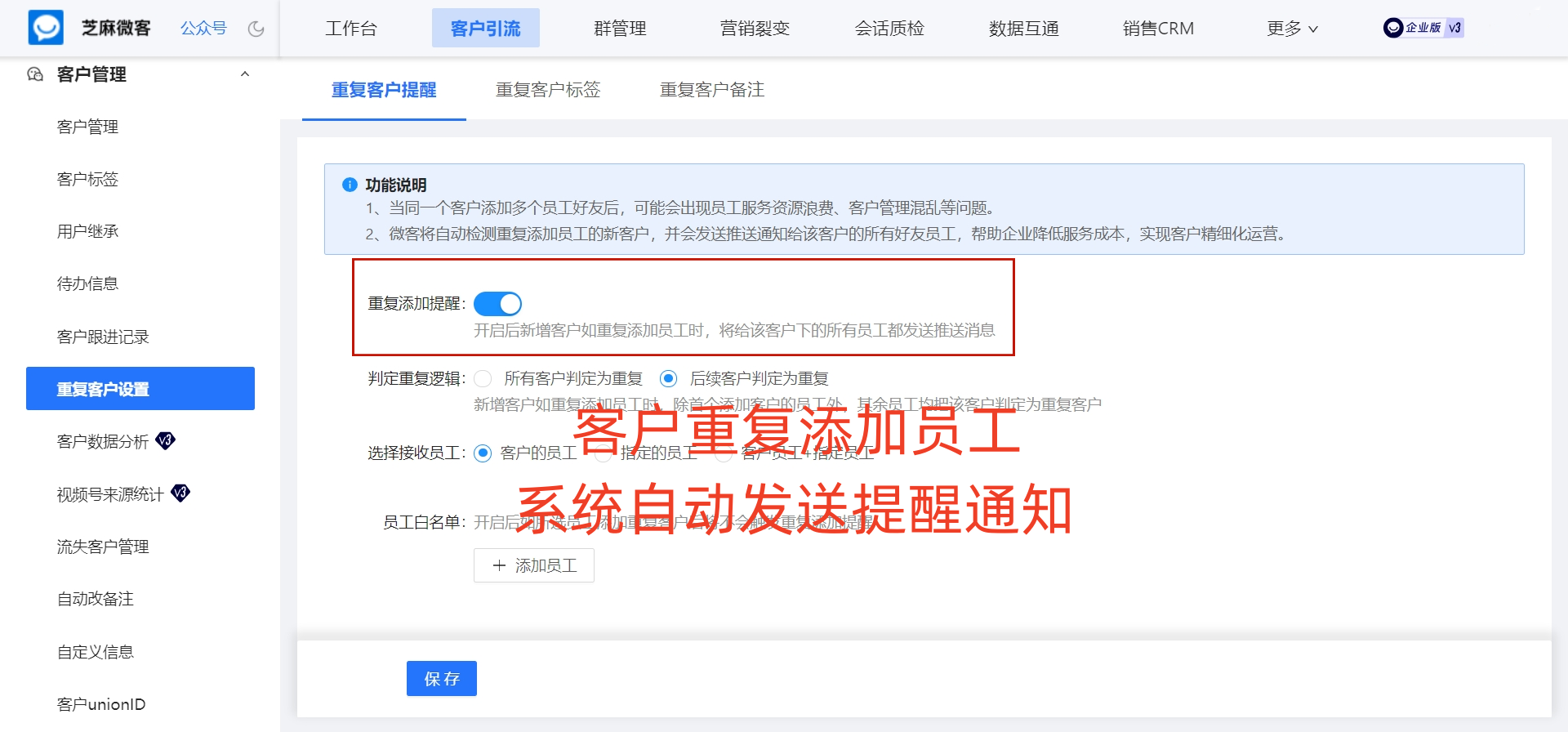The image size is (1568, 732).
Task: Open 客户数据分析 sidebar item
Action: click(x=103, y=441)
